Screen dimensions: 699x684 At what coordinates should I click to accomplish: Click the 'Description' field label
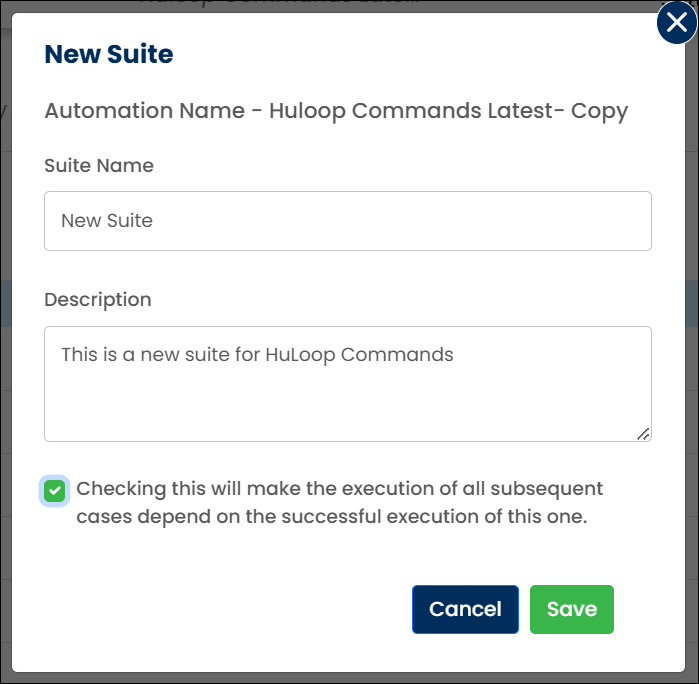98,300
